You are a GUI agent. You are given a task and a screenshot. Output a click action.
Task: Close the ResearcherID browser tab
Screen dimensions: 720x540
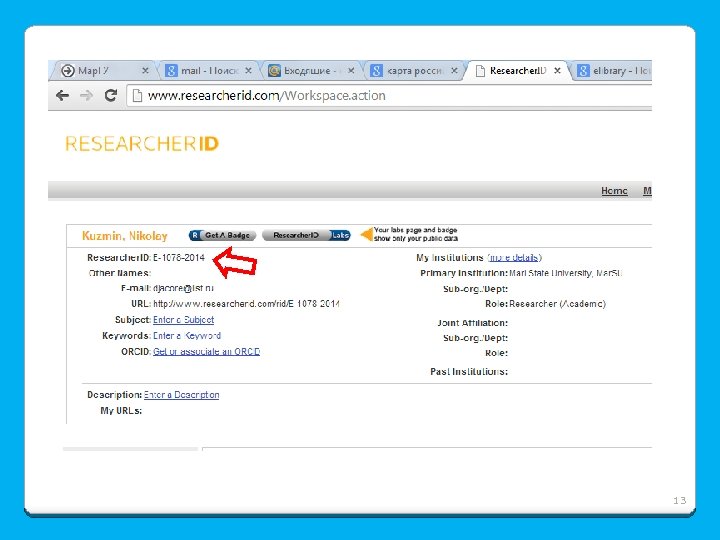tap(557, 71)
